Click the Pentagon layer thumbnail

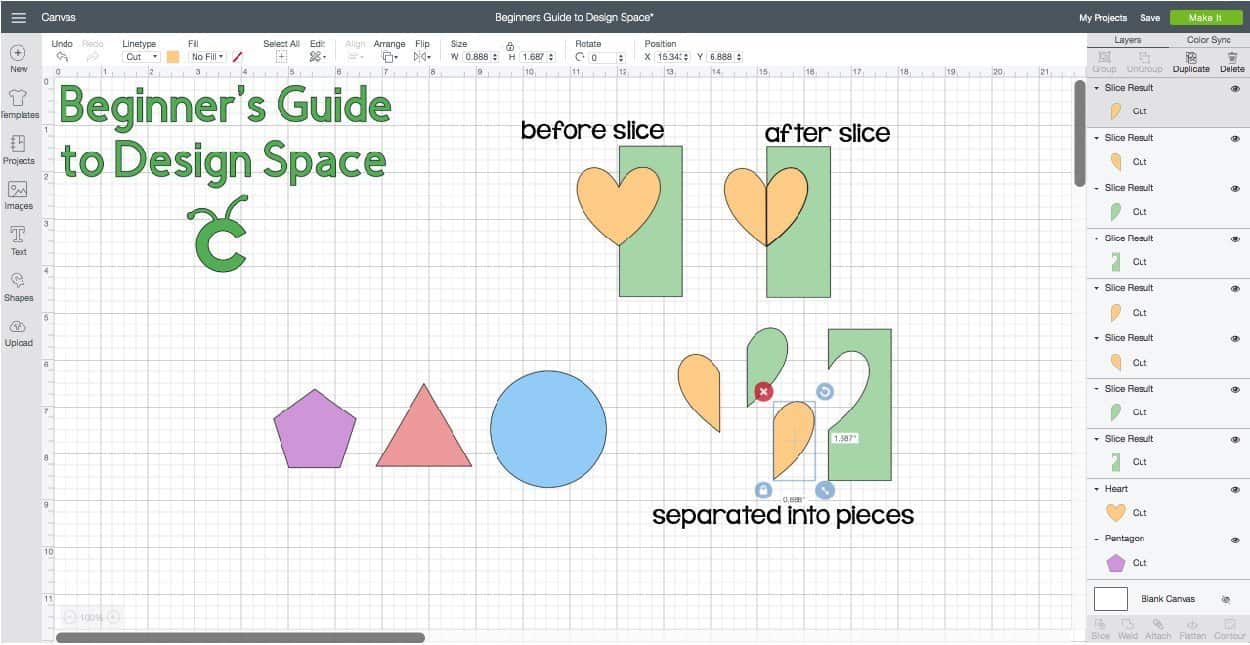[x=1115, y=562]
